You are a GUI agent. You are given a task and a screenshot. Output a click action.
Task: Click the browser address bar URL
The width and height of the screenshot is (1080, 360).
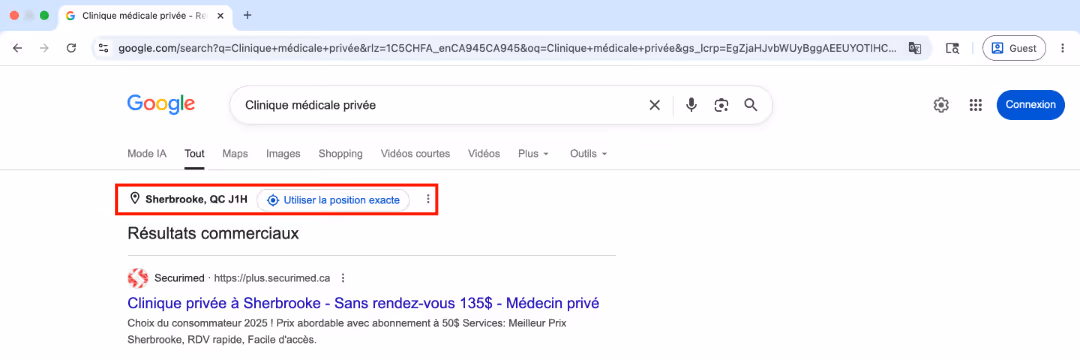pyautogui.click(x=507, y=48)
